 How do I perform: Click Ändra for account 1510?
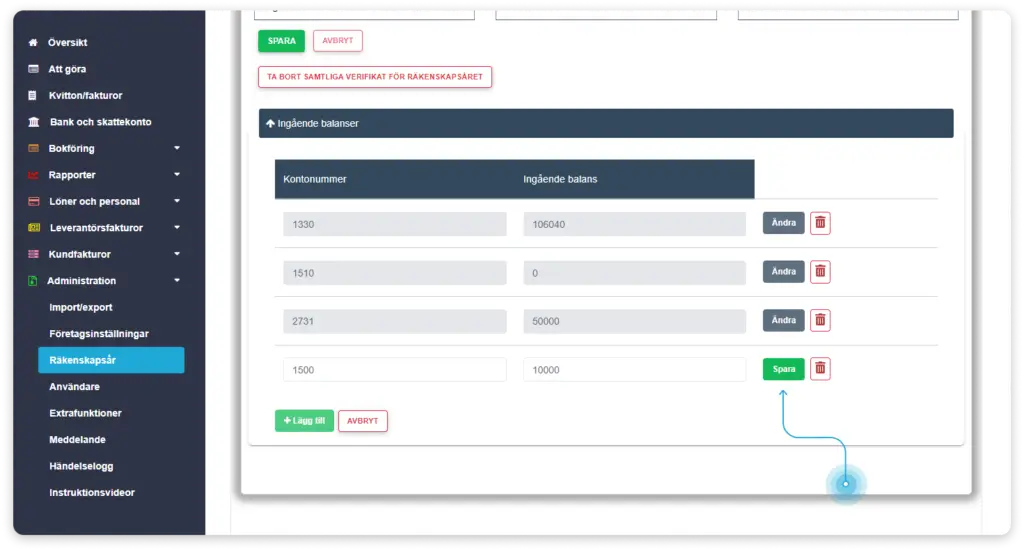coord(784,272)
